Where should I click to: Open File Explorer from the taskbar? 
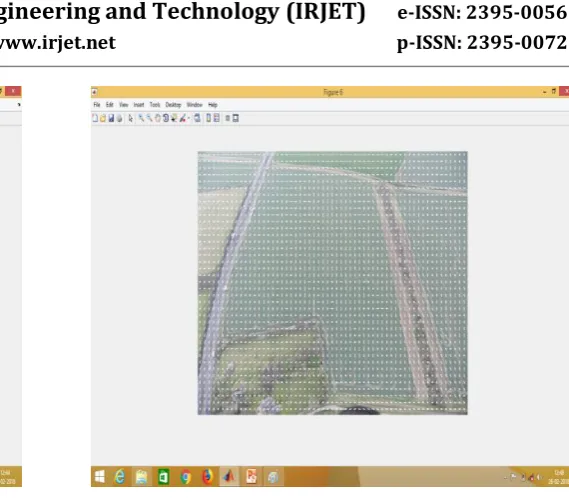point(142,477)
